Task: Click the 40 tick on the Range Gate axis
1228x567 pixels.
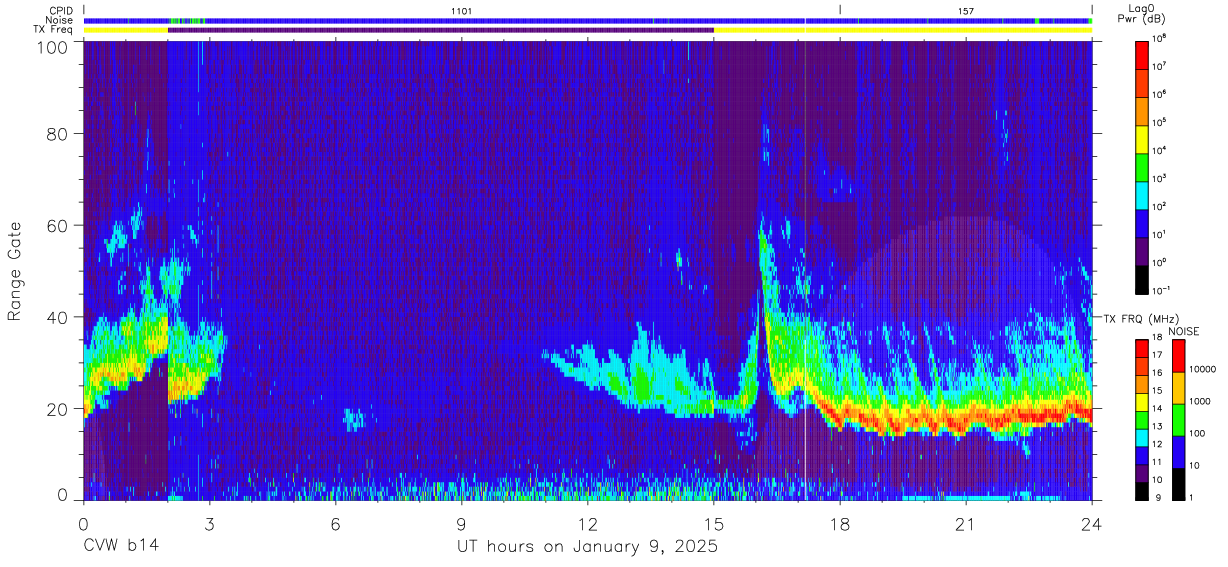Action: pyautogui.click(x=58, y=317)
